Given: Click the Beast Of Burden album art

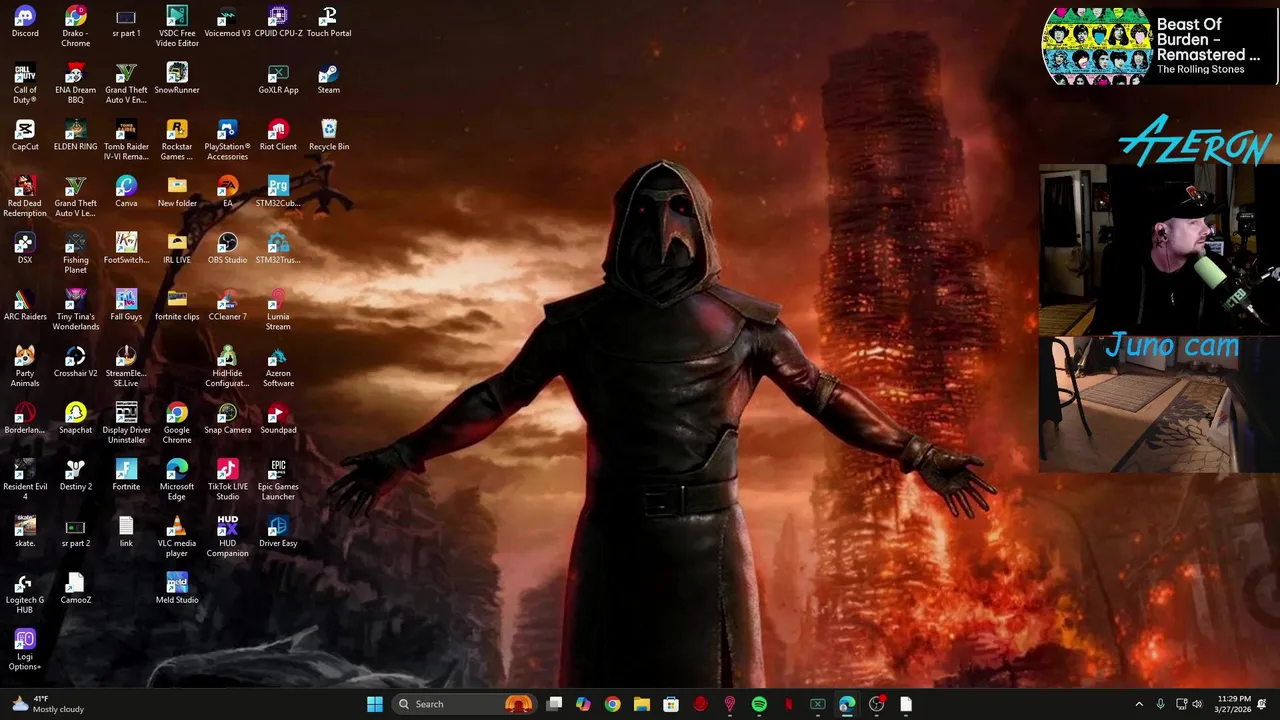Looking at the screenshot, I should 1096,46.
